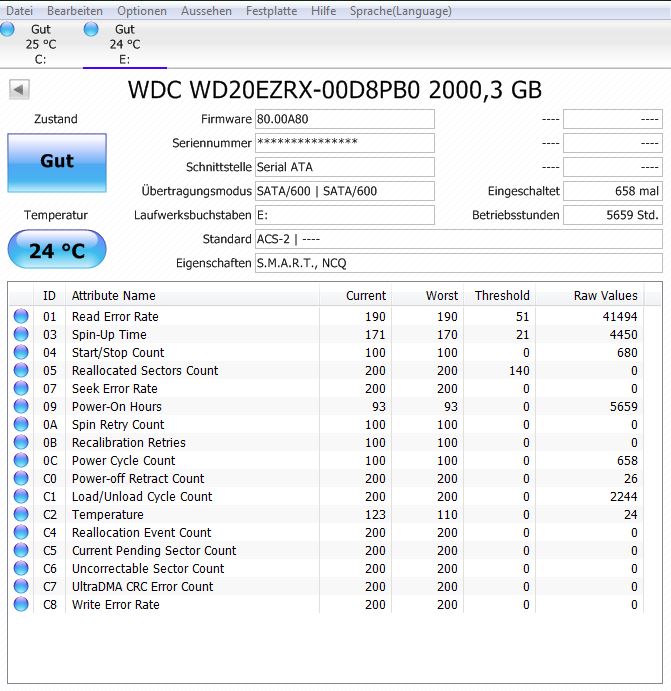Screen dimensions: 671x691
Task: Click the Attribute Name column header
Action: (x=193, y=295)
